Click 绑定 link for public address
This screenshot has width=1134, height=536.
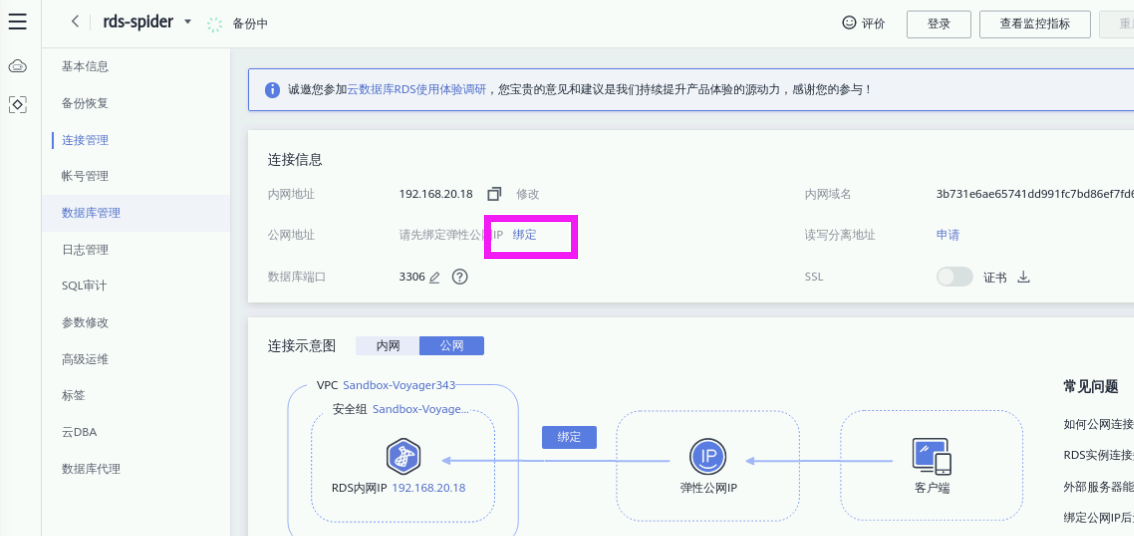[x=524, y=235]
